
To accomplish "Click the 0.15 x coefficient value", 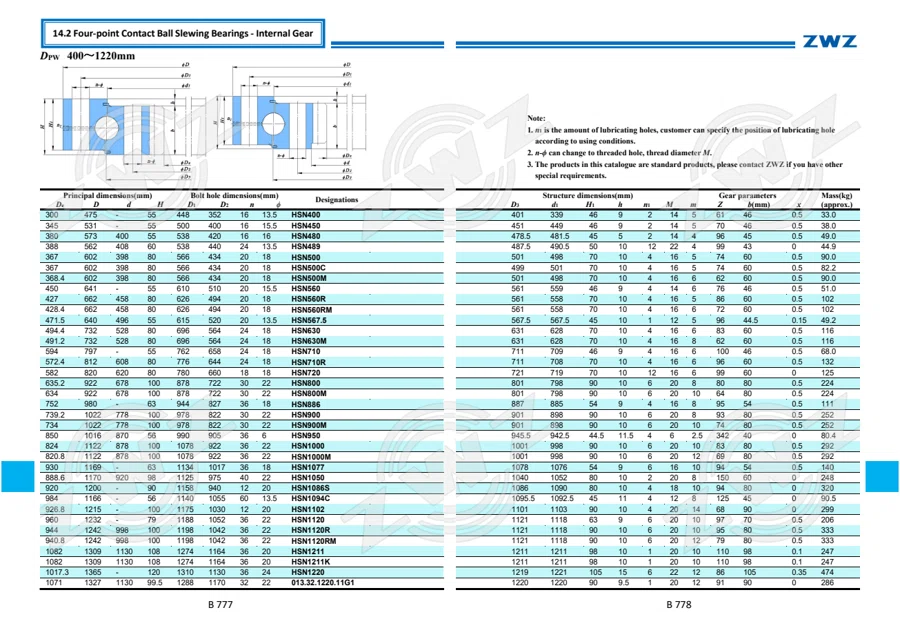I will tap(798, 320).
